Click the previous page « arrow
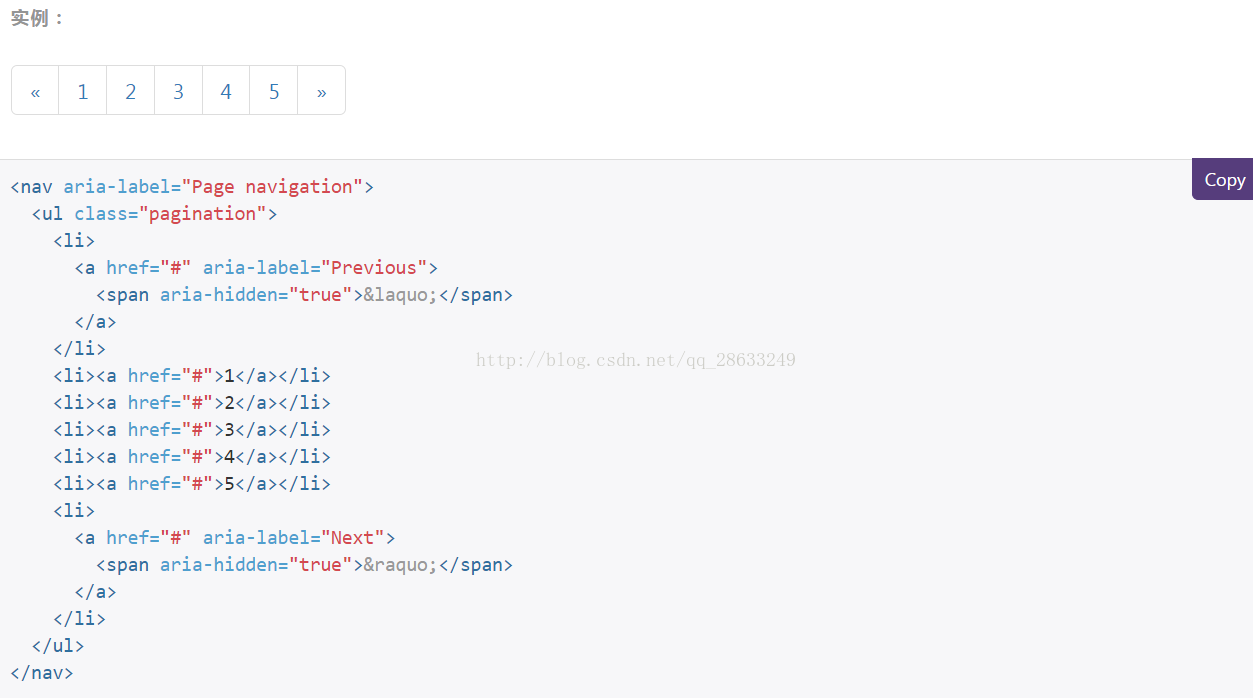 point(35,91)
